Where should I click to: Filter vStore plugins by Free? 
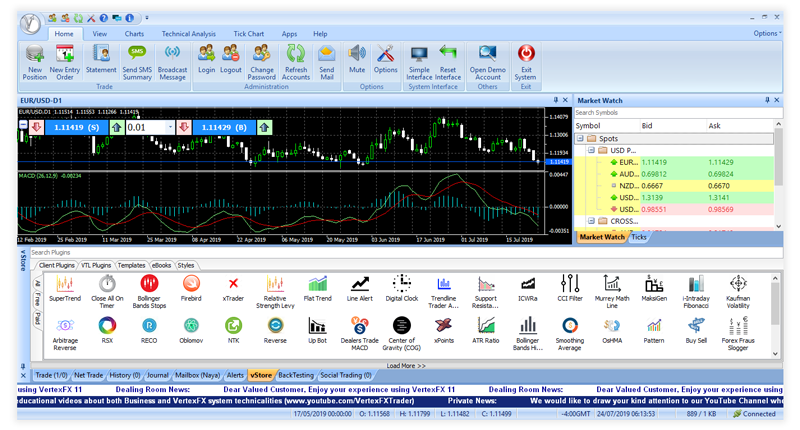pos(38,299)
